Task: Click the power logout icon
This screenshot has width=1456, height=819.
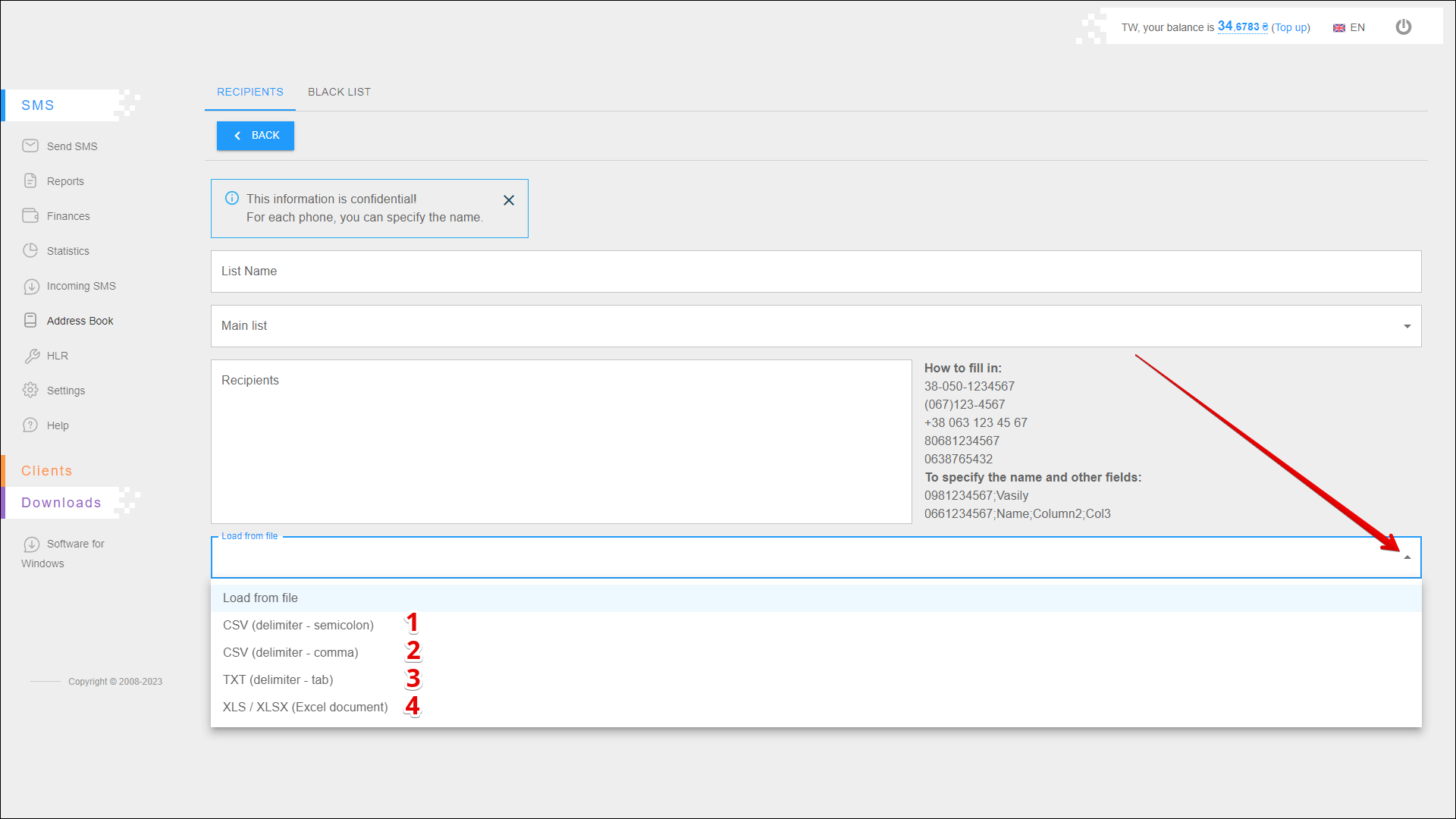Action: (1403, 27)
